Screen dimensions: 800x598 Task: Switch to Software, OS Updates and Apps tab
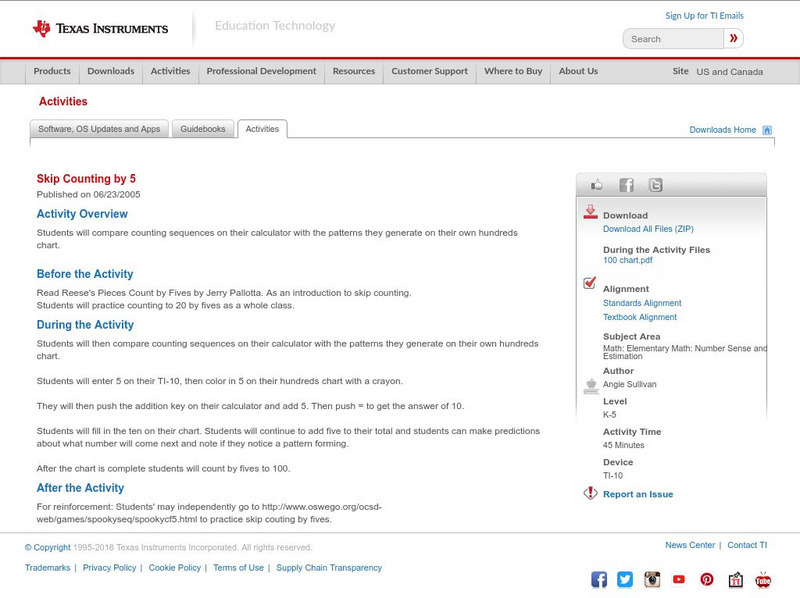[x=99, y=129]
